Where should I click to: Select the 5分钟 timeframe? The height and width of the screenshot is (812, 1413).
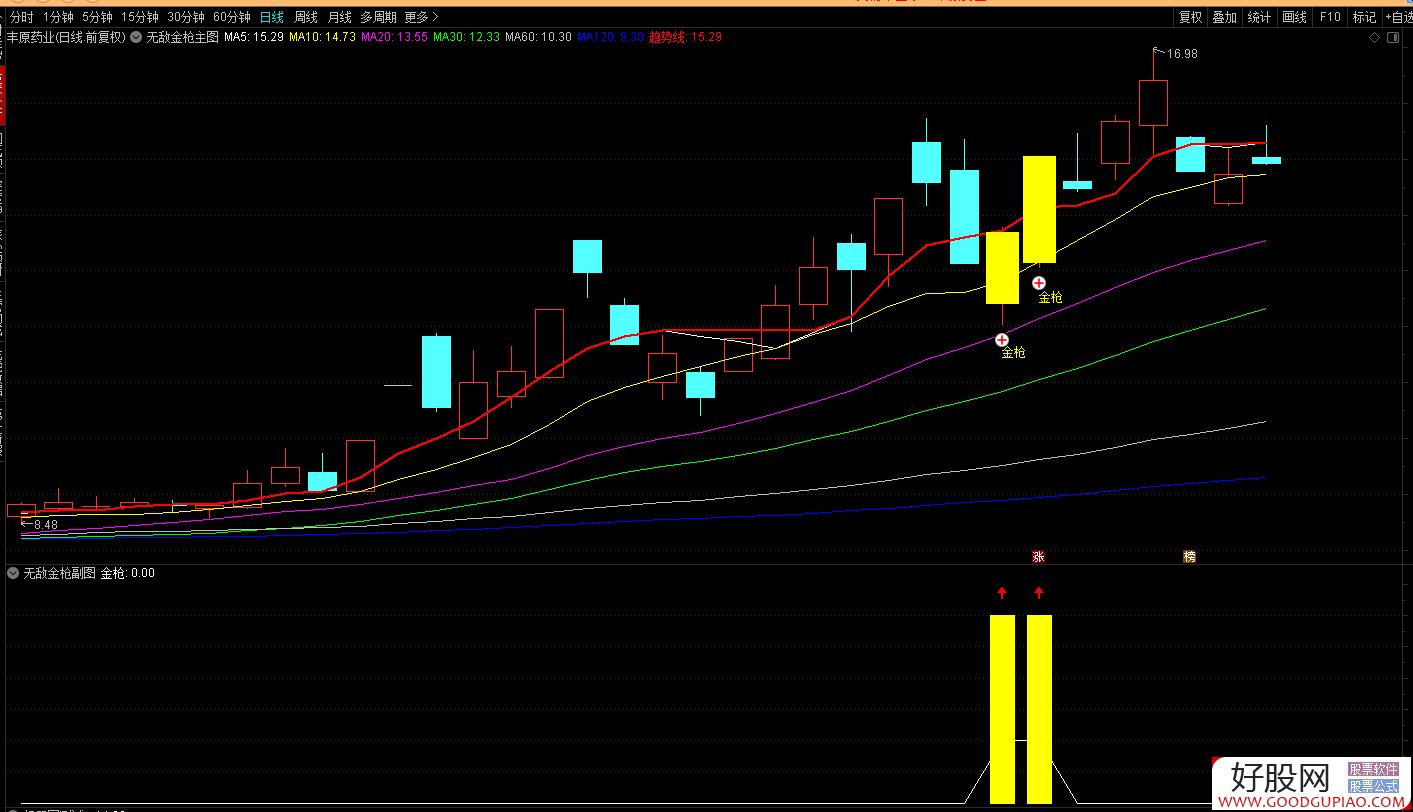click(97, 17)
